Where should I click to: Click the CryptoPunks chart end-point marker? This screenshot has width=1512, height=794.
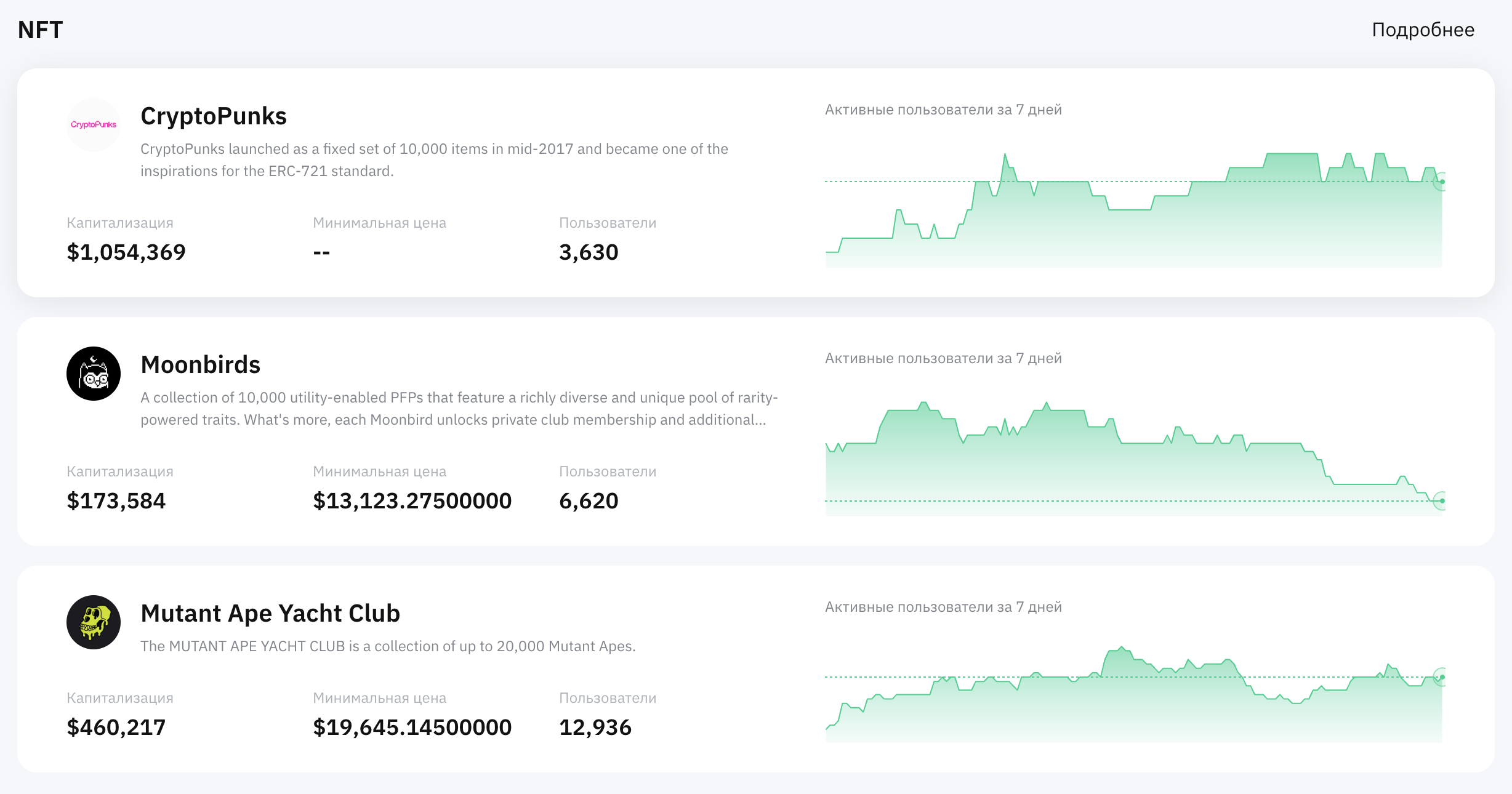click(1442, 182)
